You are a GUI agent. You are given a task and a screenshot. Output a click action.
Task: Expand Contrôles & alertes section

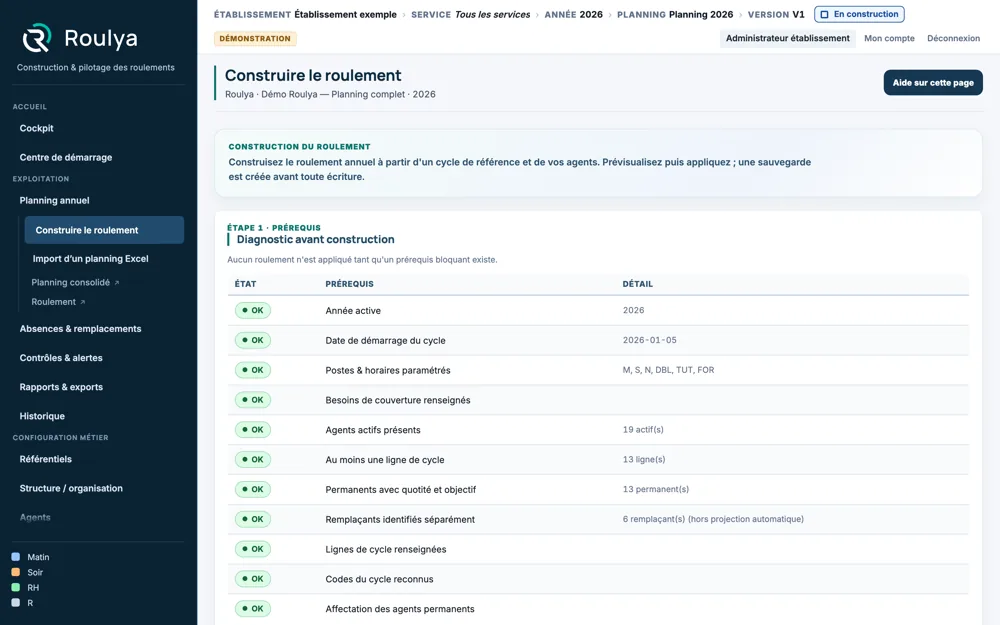pyautogui.click(x=61, y=358)
